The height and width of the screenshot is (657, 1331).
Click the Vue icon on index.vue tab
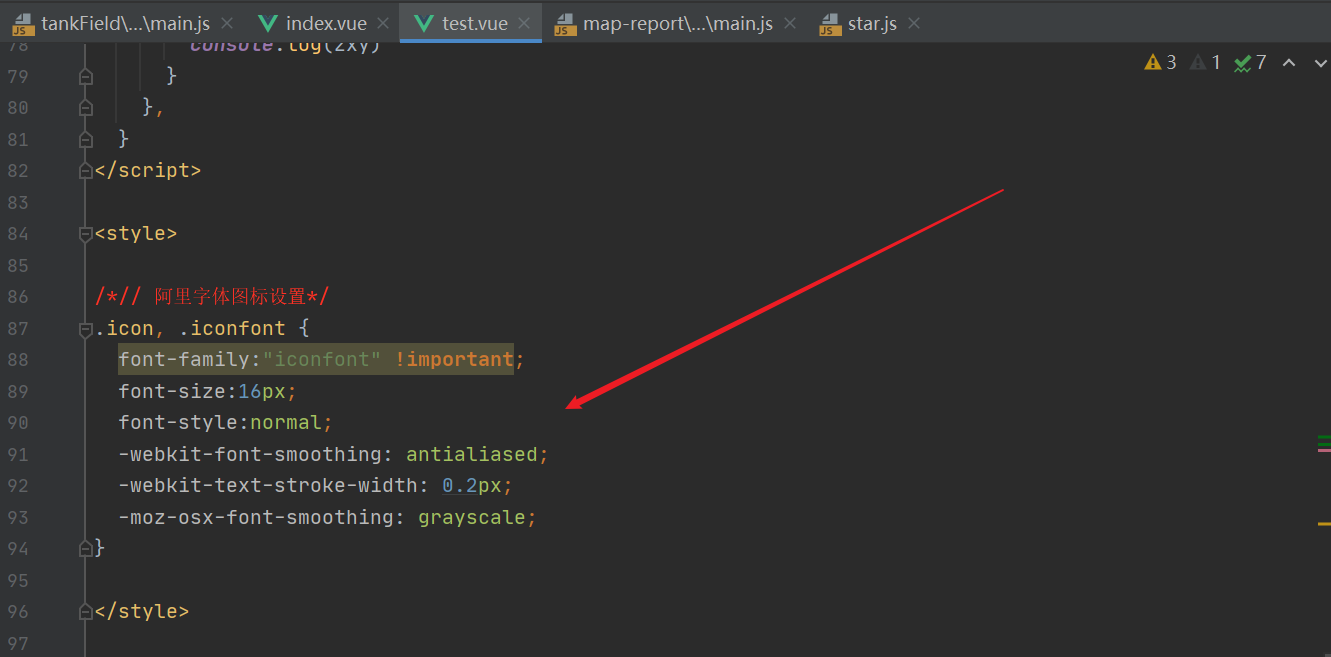click(268, 23)
